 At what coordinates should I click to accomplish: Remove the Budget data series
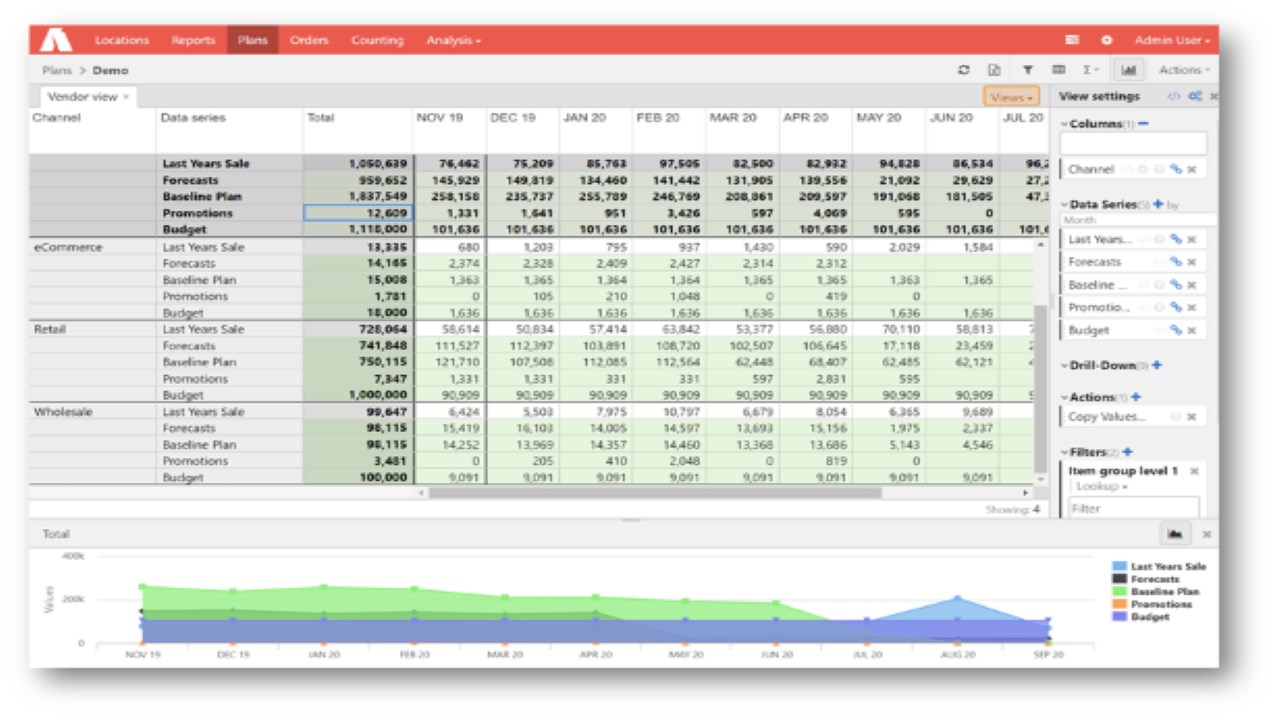[x=1191, y=330]
